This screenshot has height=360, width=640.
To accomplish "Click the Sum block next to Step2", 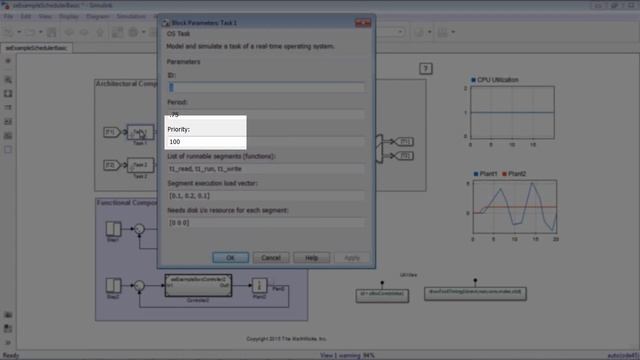I will tap(139, 285).
